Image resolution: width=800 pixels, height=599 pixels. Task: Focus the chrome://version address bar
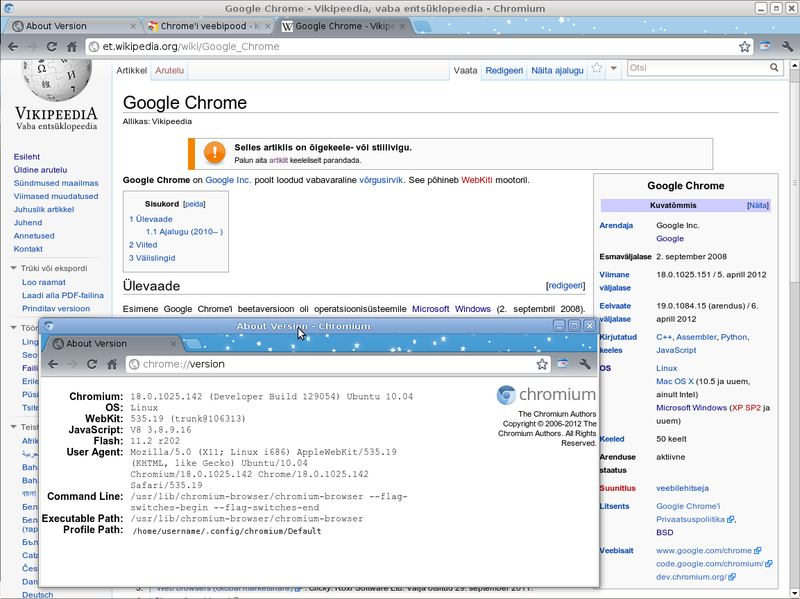coord(337,364)
